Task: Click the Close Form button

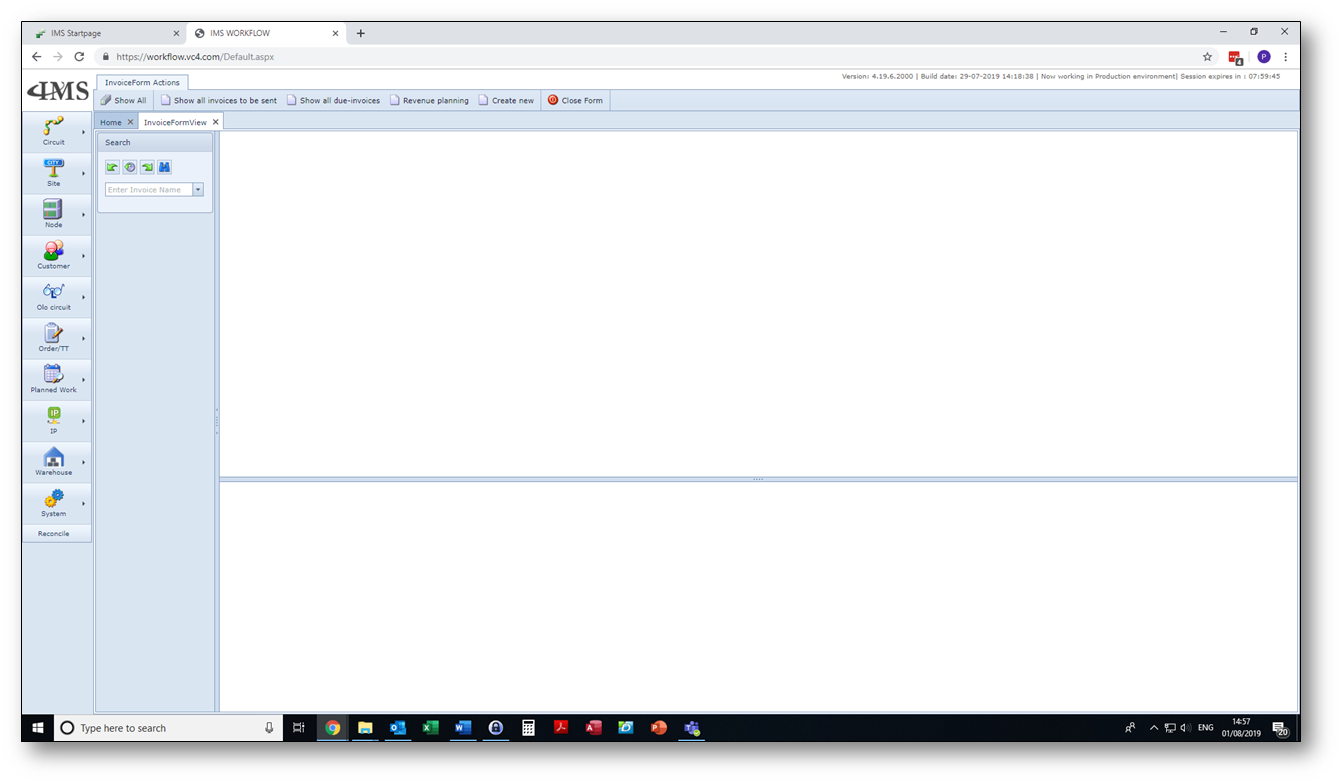Action: click(x=575, y=100)
